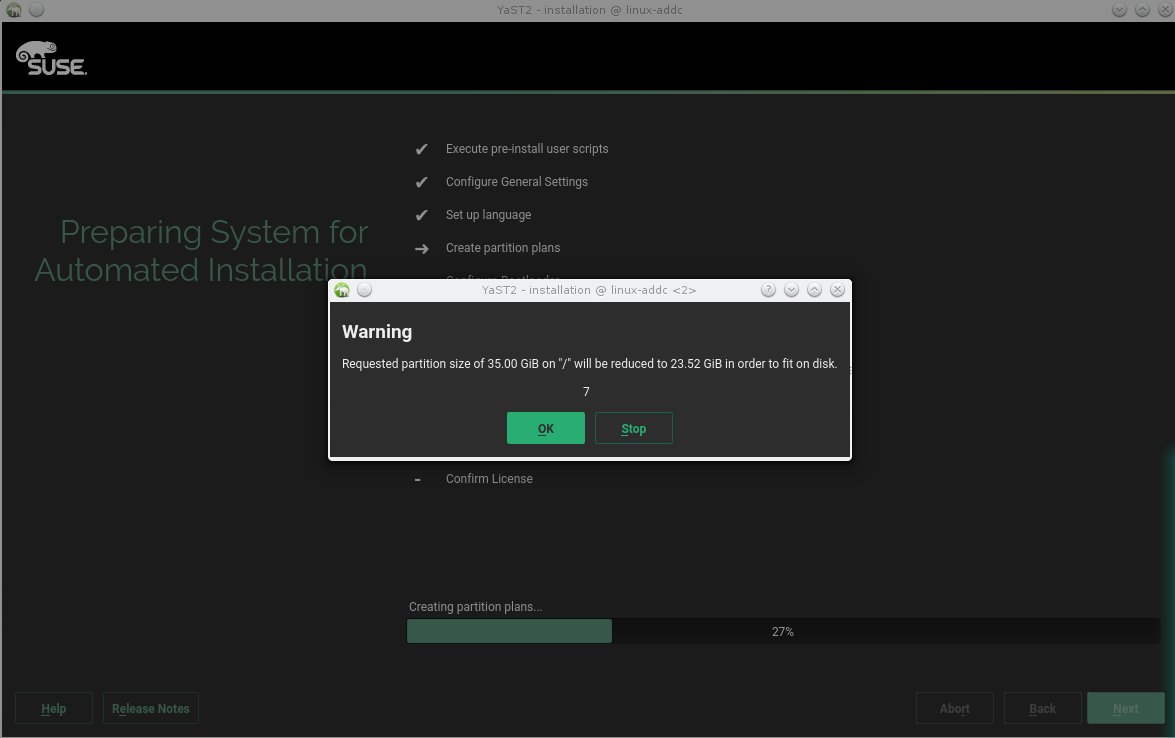Viewport: 1175px width, 738px height.
Task: Open Help in the bottom-left corner
Action: click(54, 708)
